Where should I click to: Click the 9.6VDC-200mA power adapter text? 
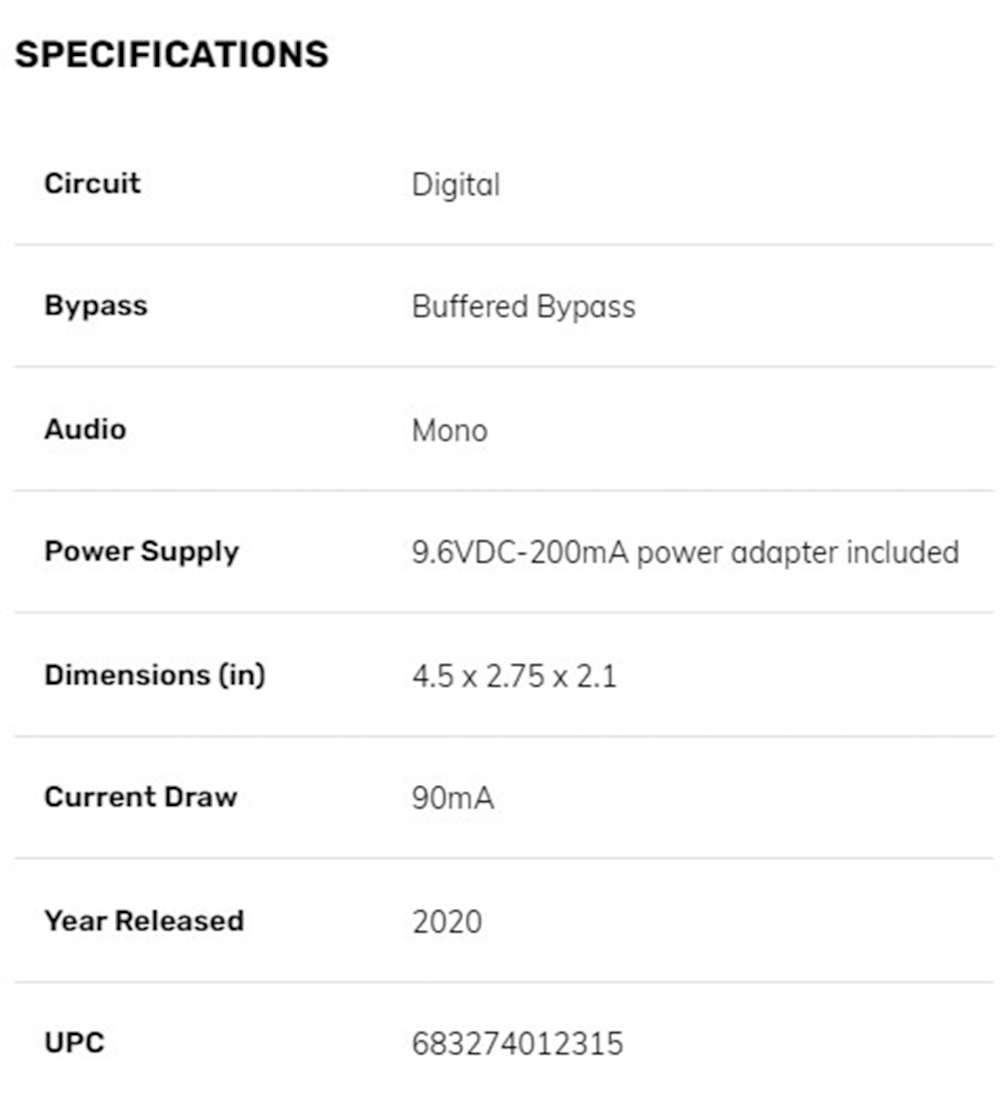pyautogui.click(x=686, y=553)
